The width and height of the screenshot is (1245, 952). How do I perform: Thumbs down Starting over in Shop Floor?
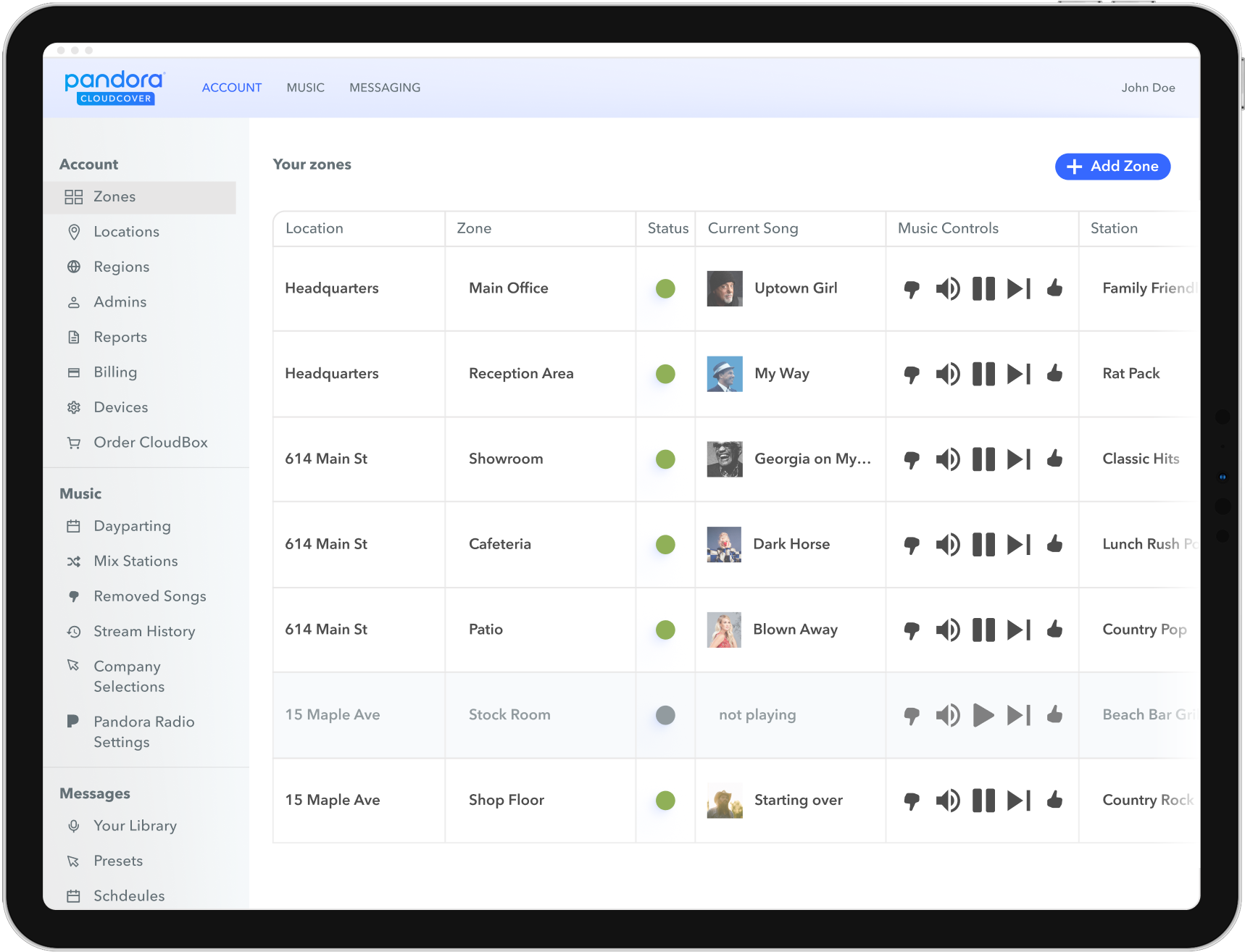tap(912, 801)
